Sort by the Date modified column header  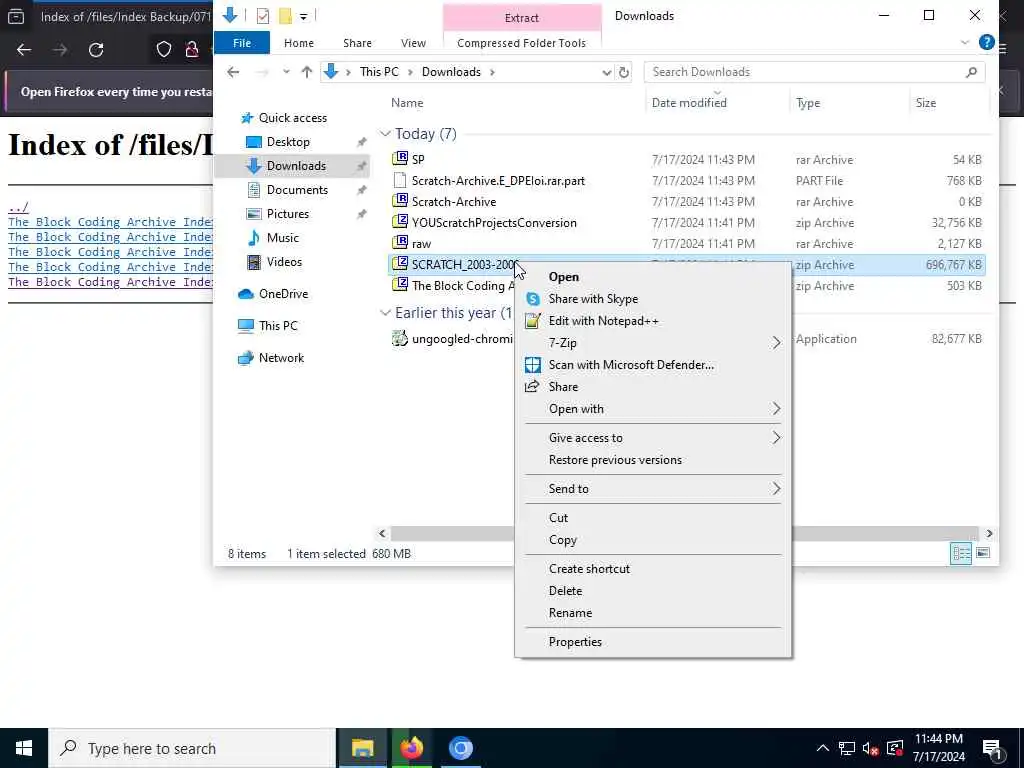click(689, 103)
